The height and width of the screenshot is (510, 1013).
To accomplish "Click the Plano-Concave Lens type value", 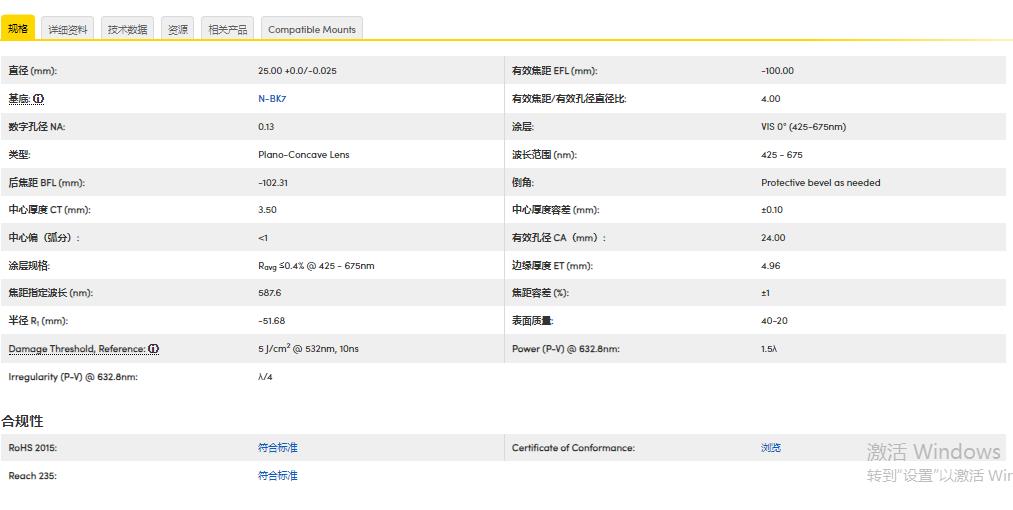I will [x=304, y=155].
